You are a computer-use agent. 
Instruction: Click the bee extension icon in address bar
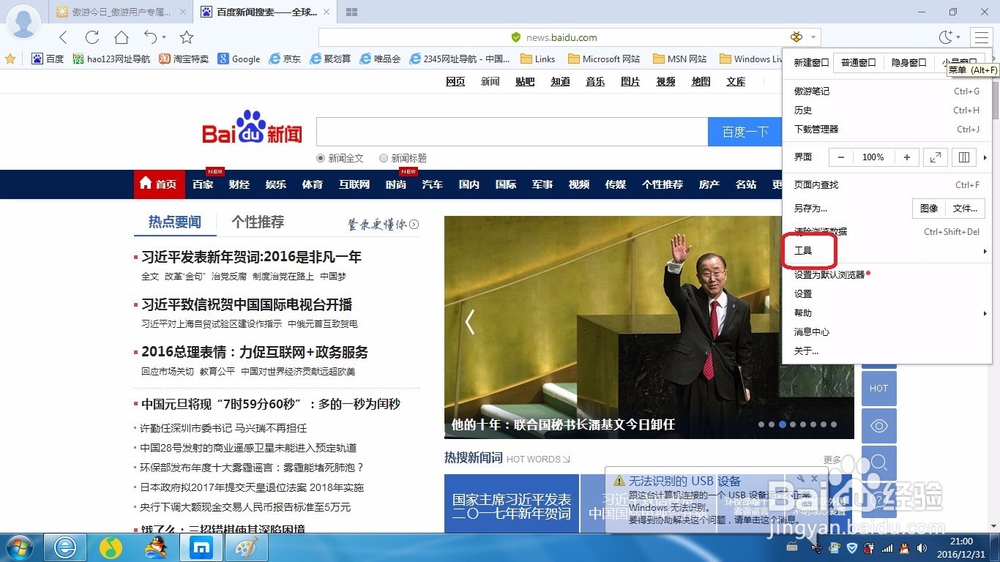tap(797, 37)
